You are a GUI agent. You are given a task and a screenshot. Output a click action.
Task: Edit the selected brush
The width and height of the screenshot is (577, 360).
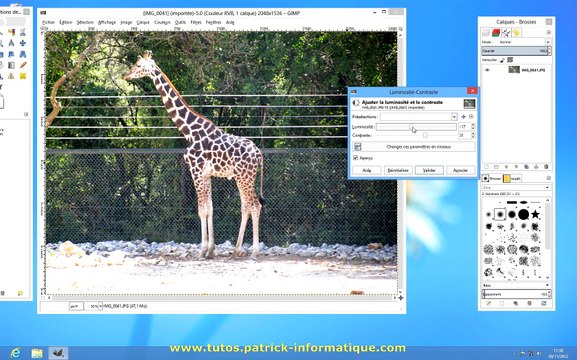[x=488, y=304]
